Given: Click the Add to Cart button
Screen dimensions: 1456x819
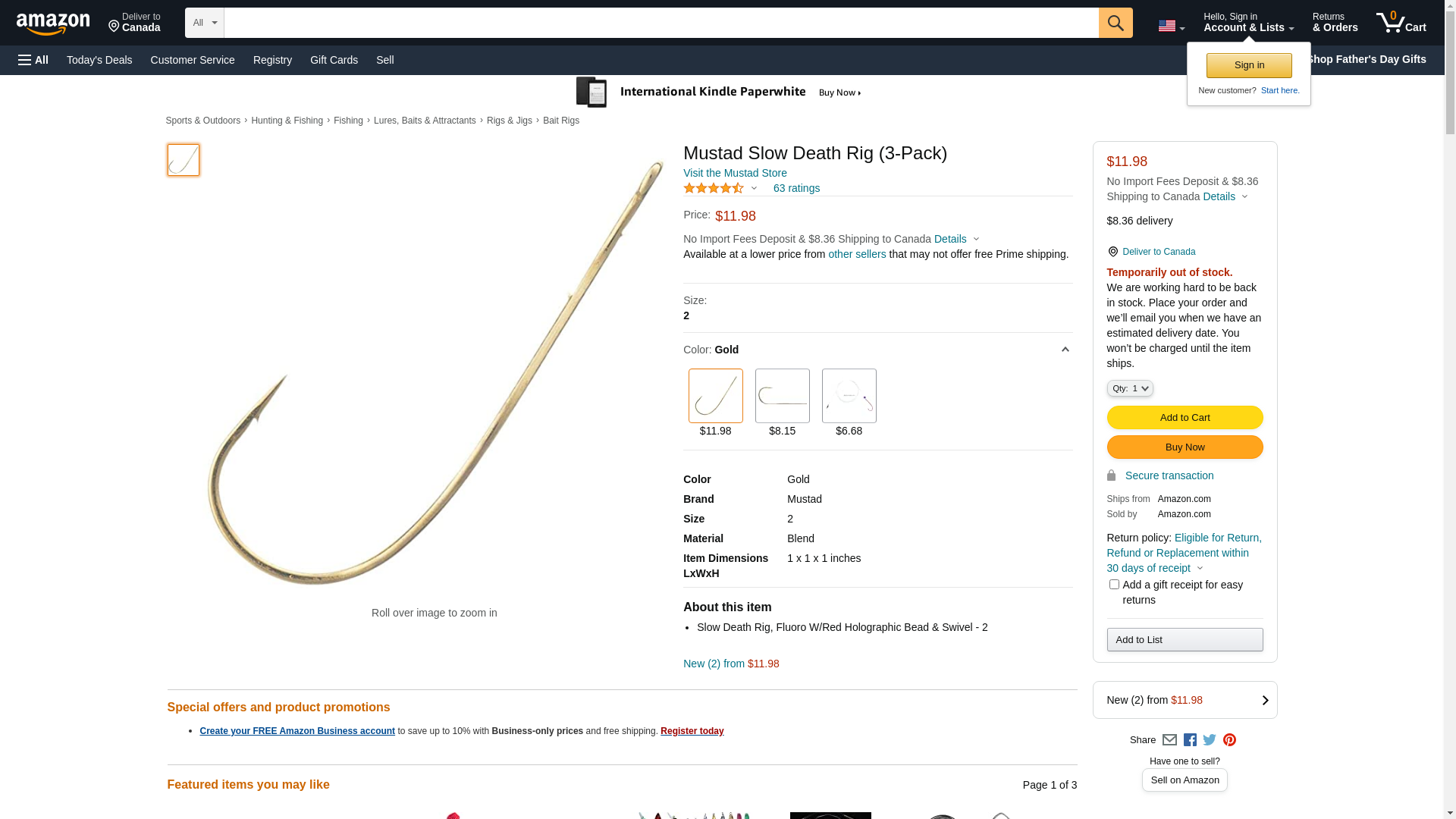Looking at the screenshot, I should (x=1185, y=418).
